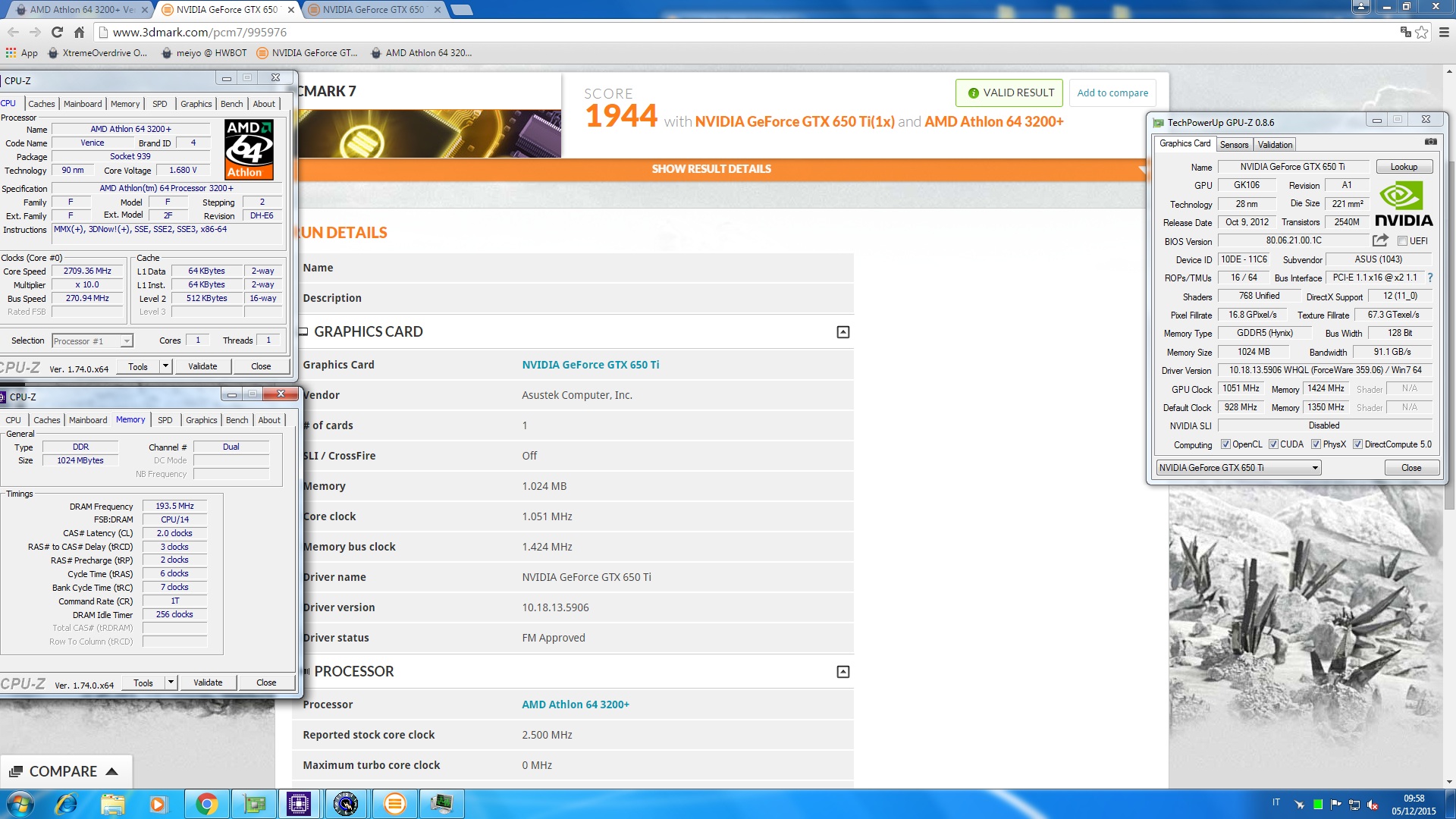1456x819 pixels.
Task: Open NVIDIA GeForce GTX 650 Ti link
Action: [590, 365]
